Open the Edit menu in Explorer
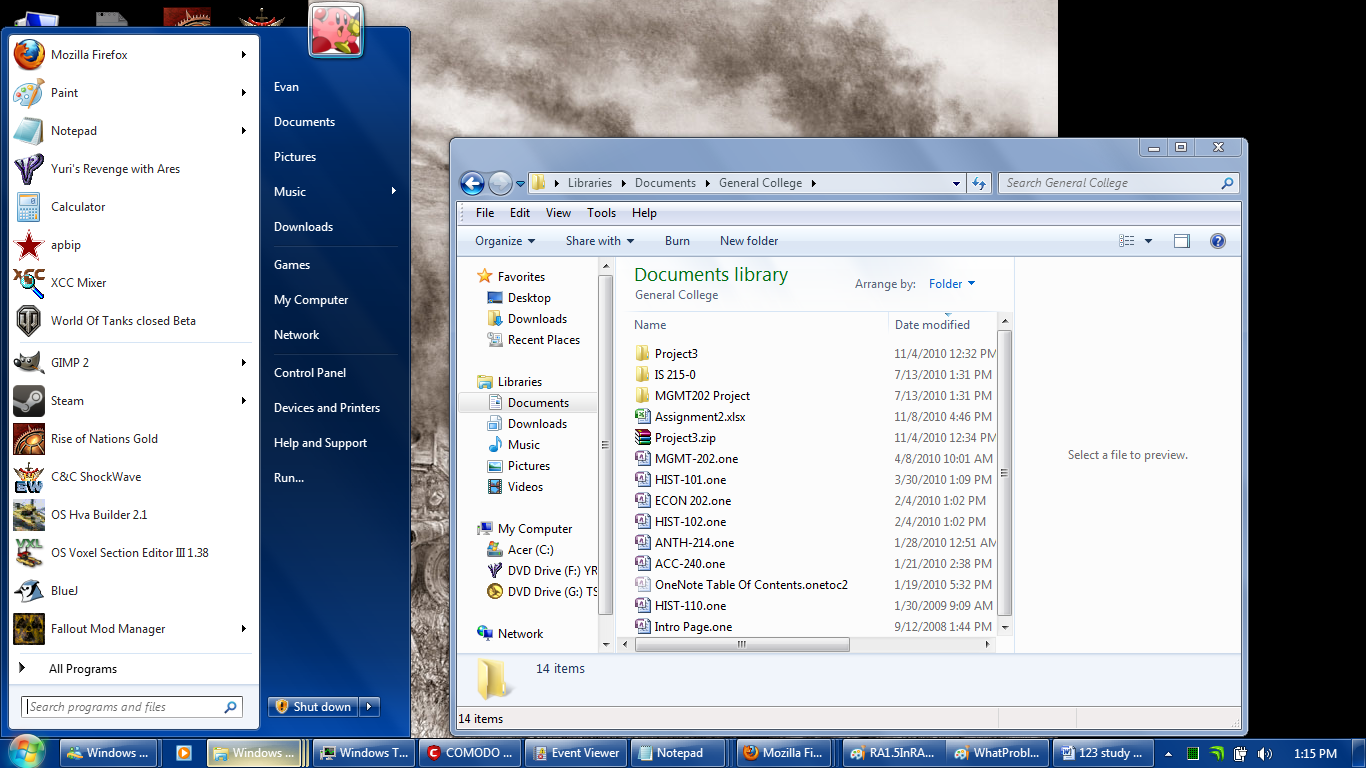This screenshot has height=768, width=1366. pos(520,213)
